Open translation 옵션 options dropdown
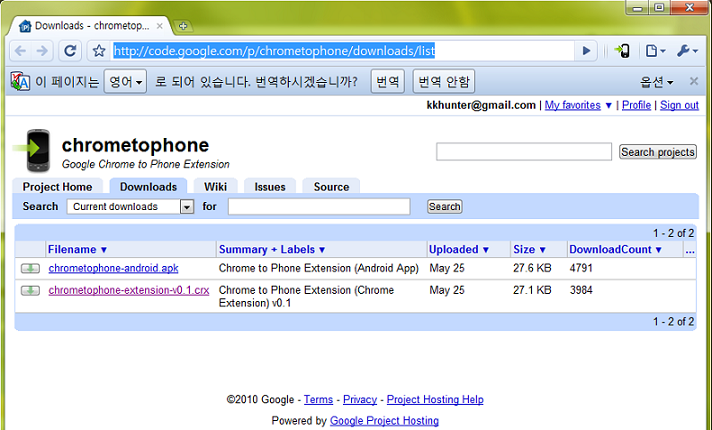Screen dimensions: 712x430 tap(657, 81)
